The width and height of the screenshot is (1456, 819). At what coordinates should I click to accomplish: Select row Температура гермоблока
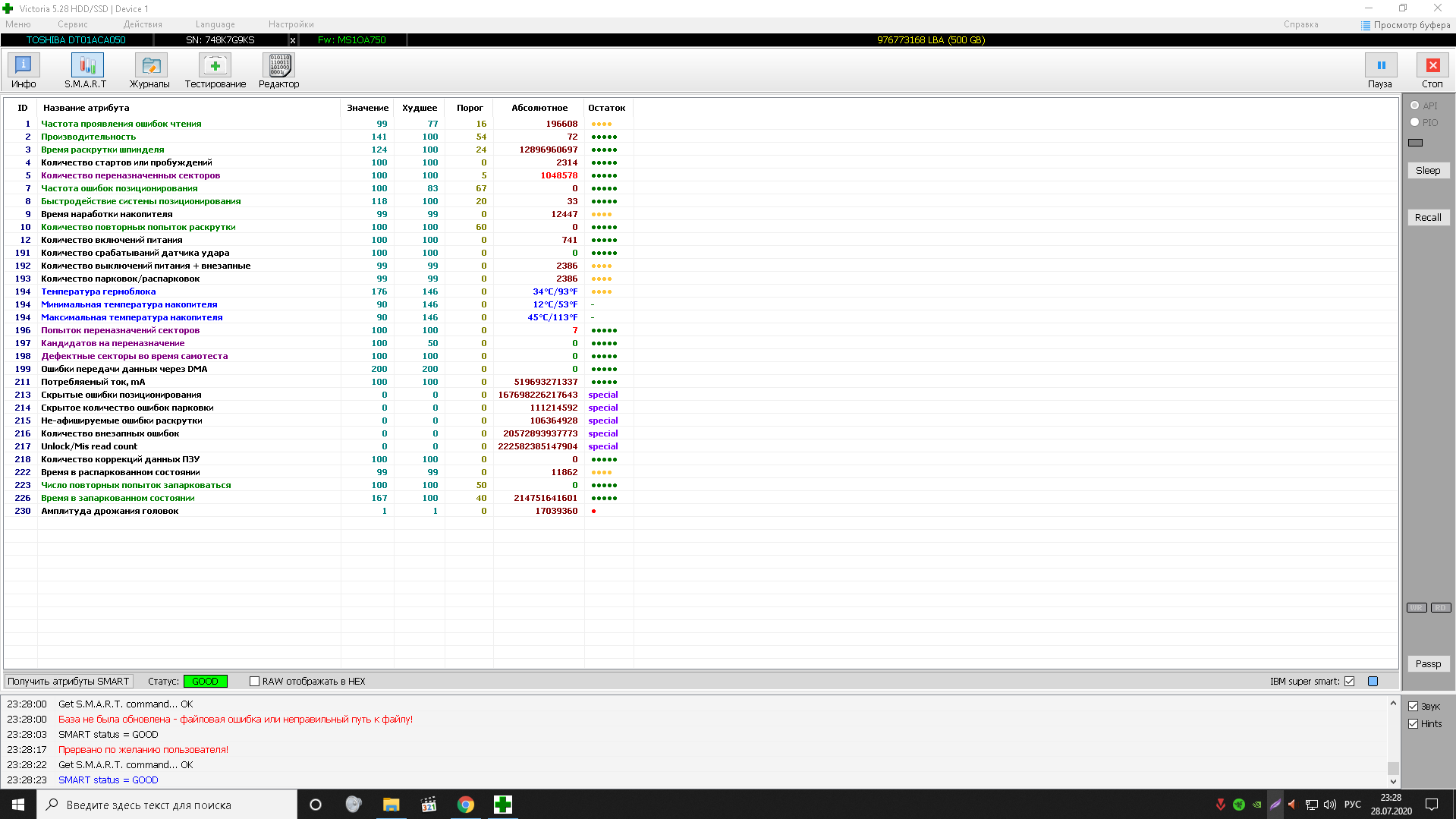(x=319, y=291)
